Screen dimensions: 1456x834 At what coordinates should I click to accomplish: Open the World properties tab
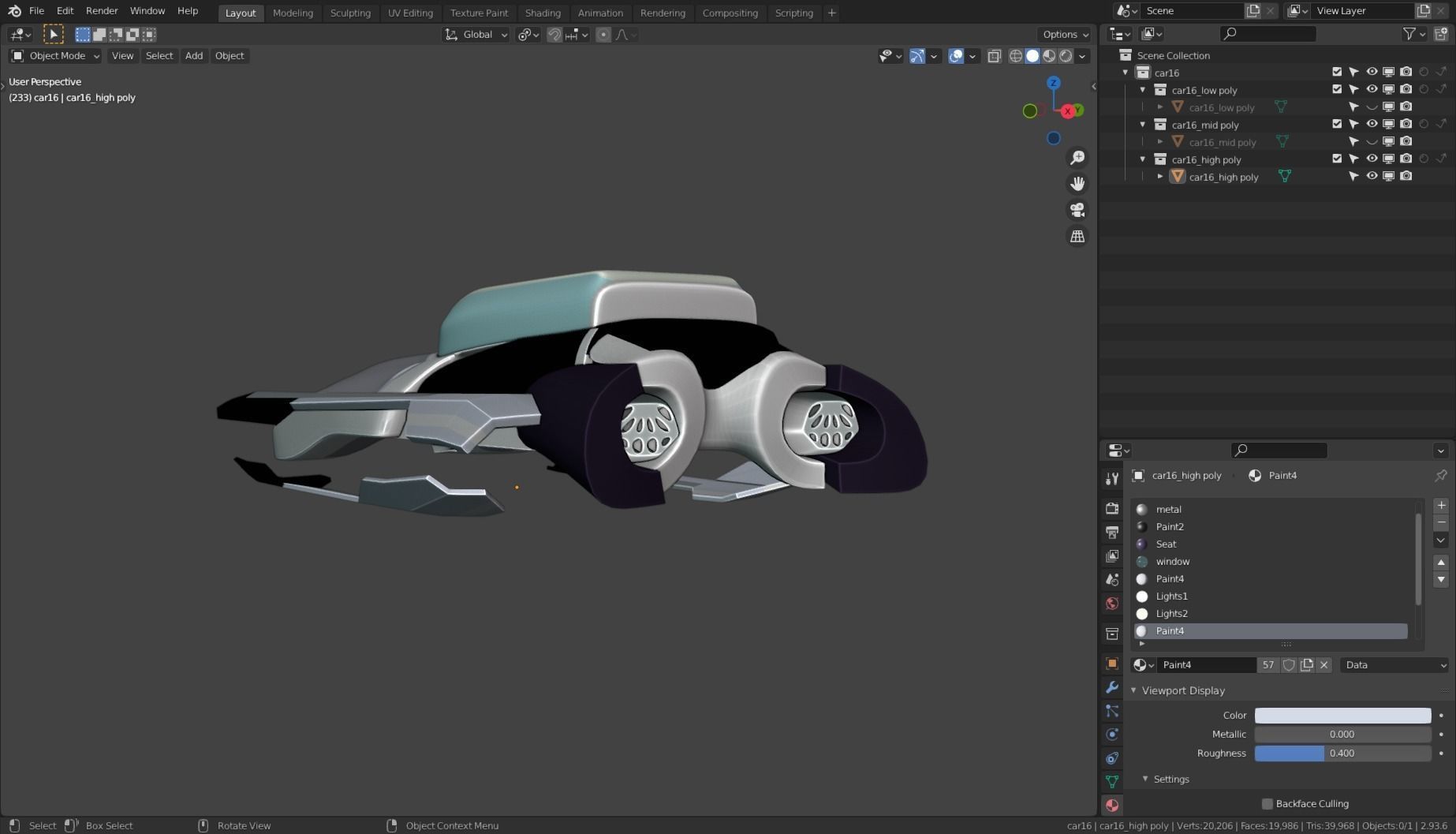1112,604
